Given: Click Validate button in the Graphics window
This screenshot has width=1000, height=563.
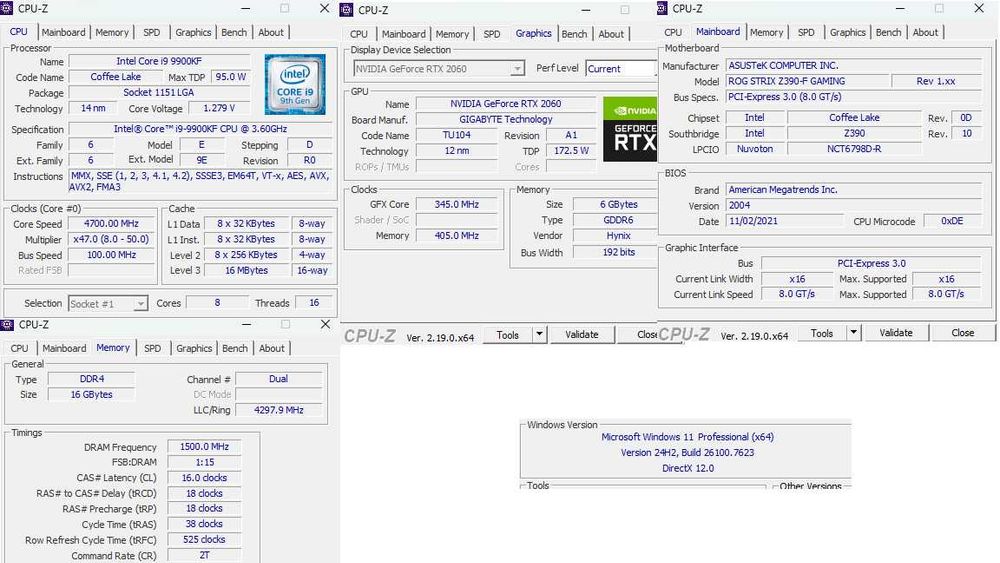Looking at the screenshot, I should (x=582, y=334).
